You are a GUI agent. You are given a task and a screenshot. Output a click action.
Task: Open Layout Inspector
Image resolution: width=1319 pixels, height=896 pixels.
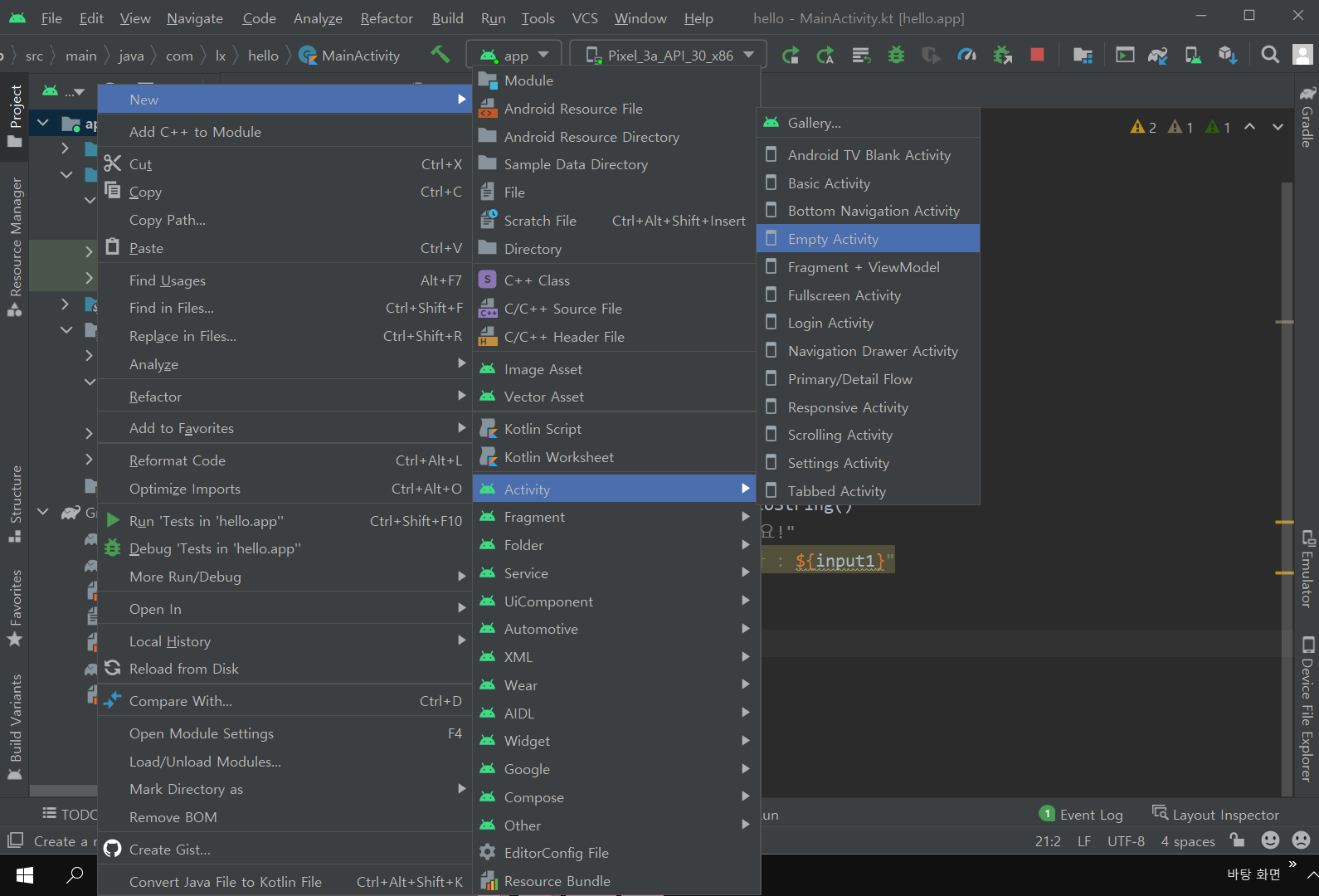(1216, 815)
